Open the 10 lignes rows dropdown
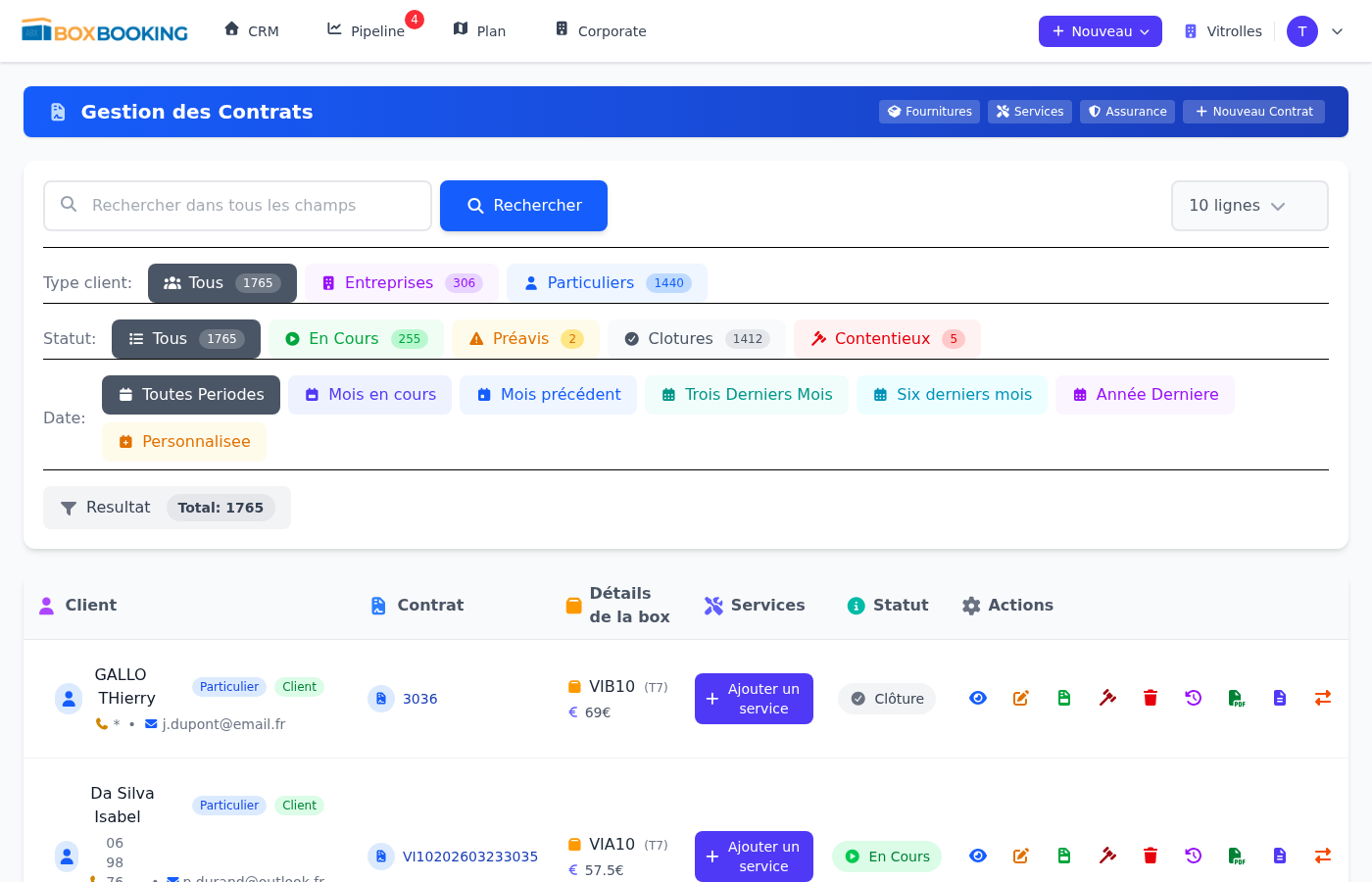The width and height of the screenshot is (1372, 882). (1249, 206)
